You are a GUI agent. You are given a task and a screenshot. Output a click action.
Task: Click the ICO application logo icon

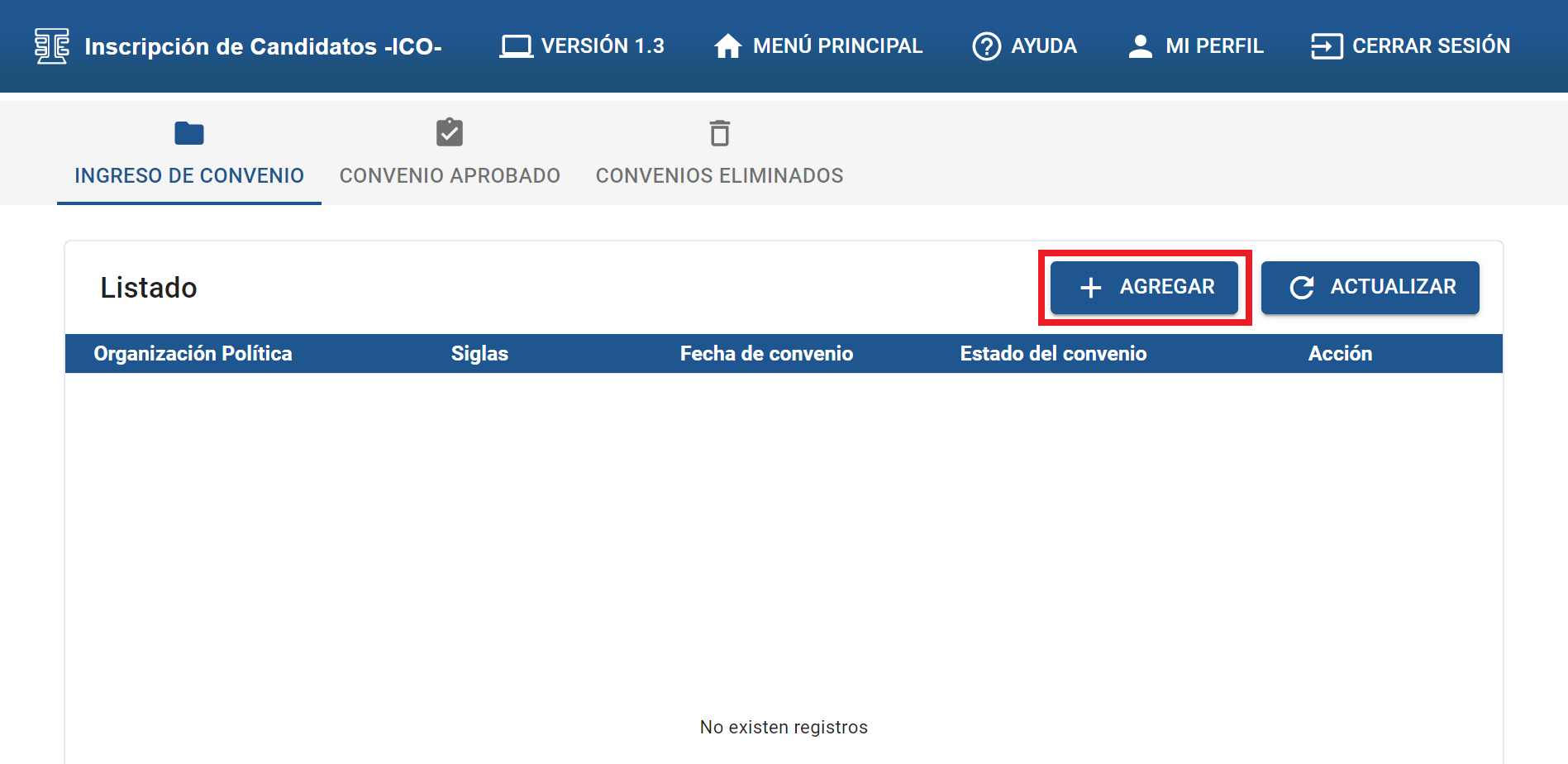(x=51, y=46)
